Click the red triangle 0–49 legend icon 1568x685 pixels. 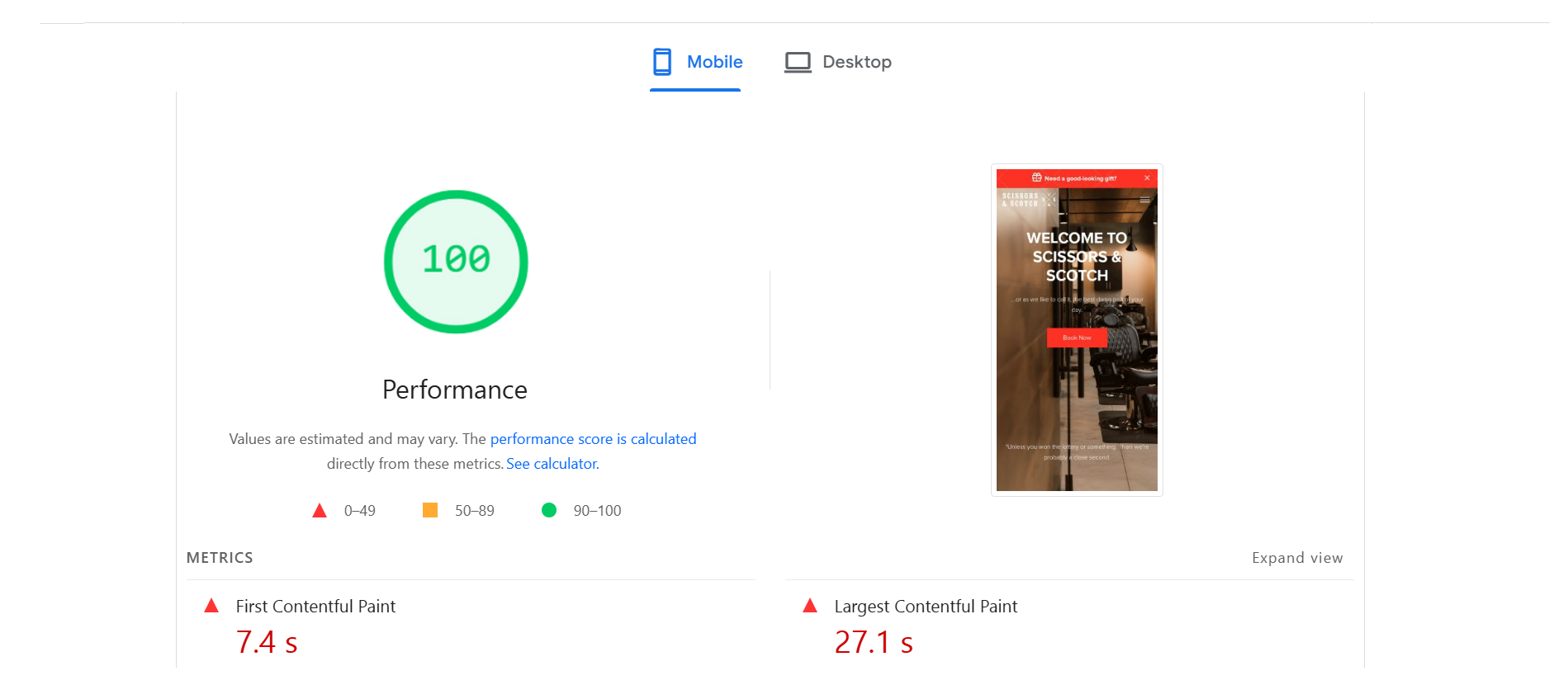point(320,511)
